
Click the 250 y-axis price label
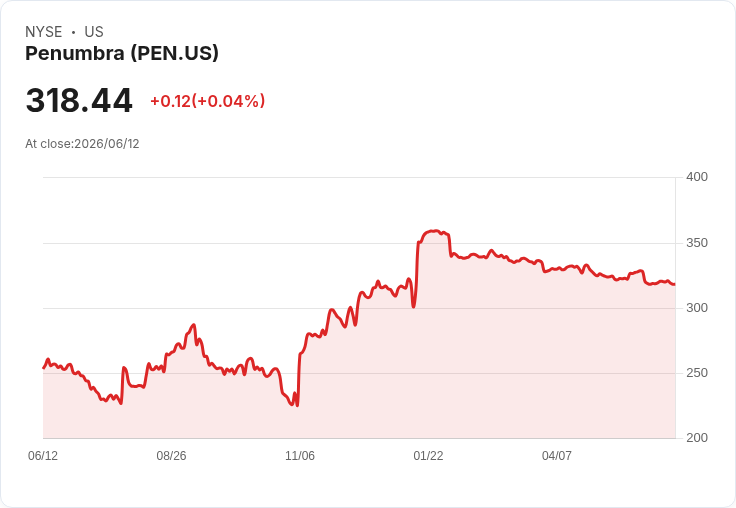click(697, 373)
